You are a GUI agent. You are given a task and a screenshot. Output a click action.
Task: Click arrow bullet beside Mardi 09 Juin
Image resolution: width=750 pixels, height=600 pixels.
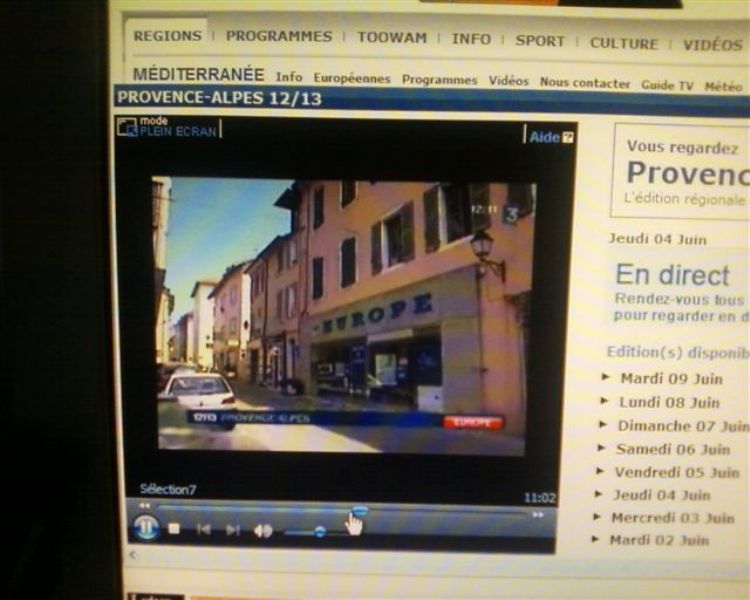(605, 377)
